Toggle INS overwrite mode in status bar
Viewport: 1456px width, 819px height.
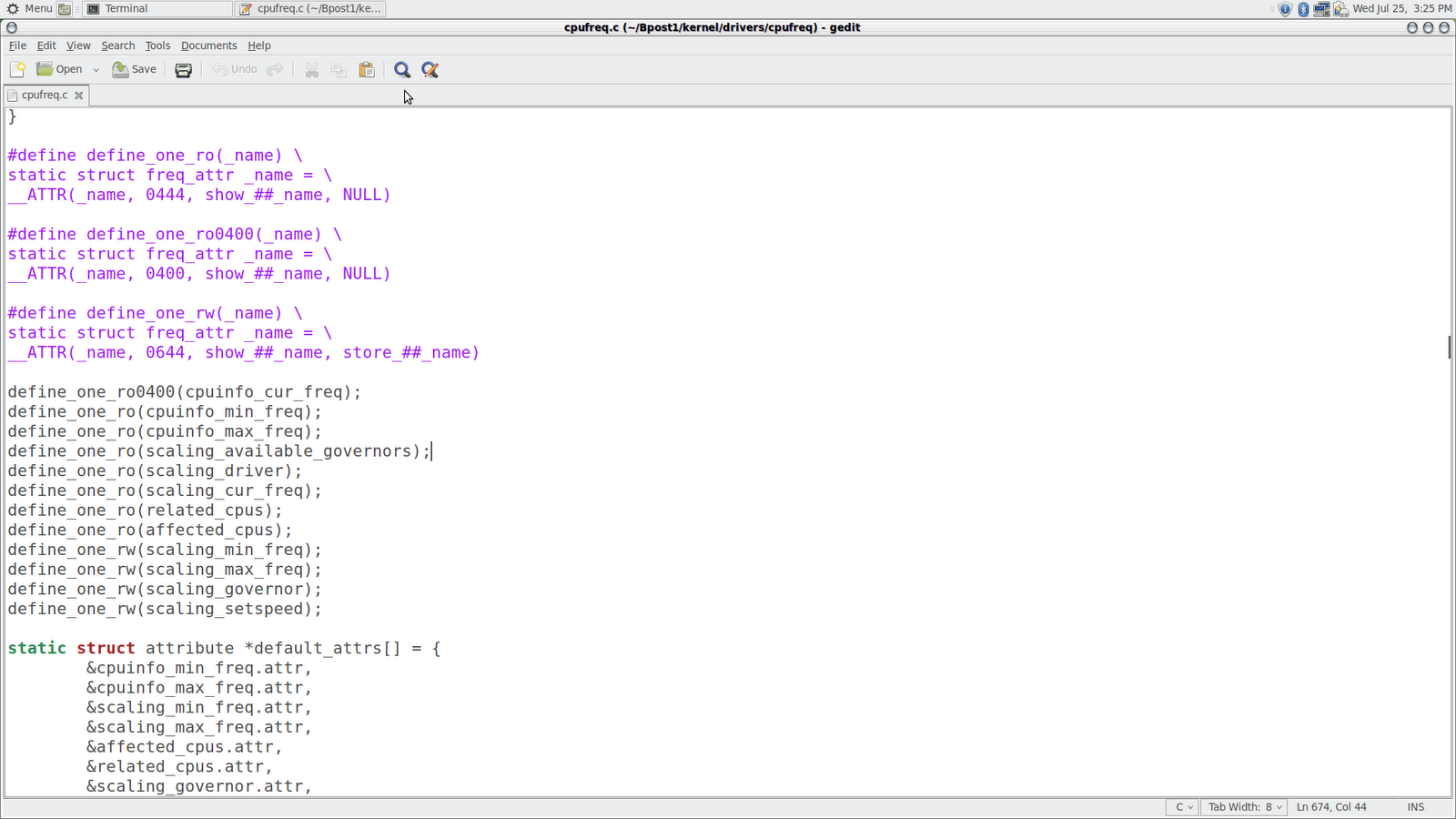[1415, 807]
